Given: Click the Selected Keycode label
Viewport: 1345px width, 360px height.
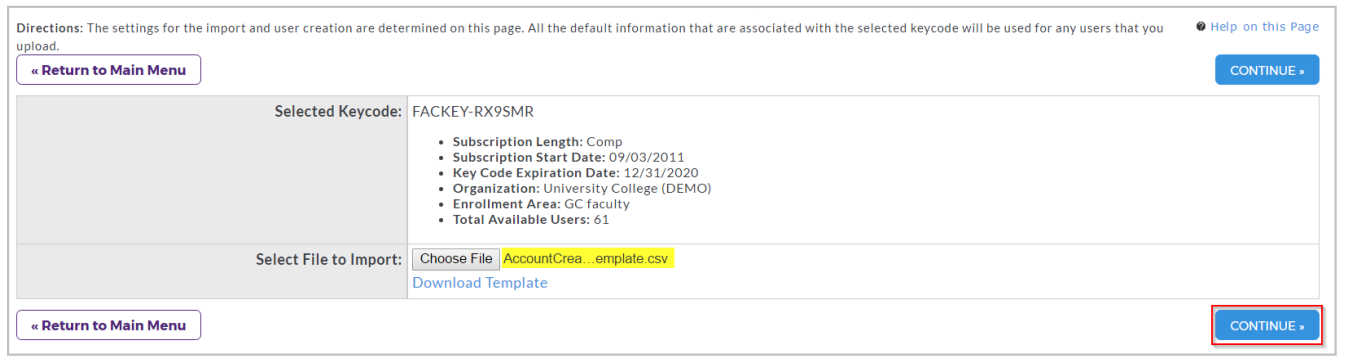Looking at the screenshot, I should tap(338, 111).
